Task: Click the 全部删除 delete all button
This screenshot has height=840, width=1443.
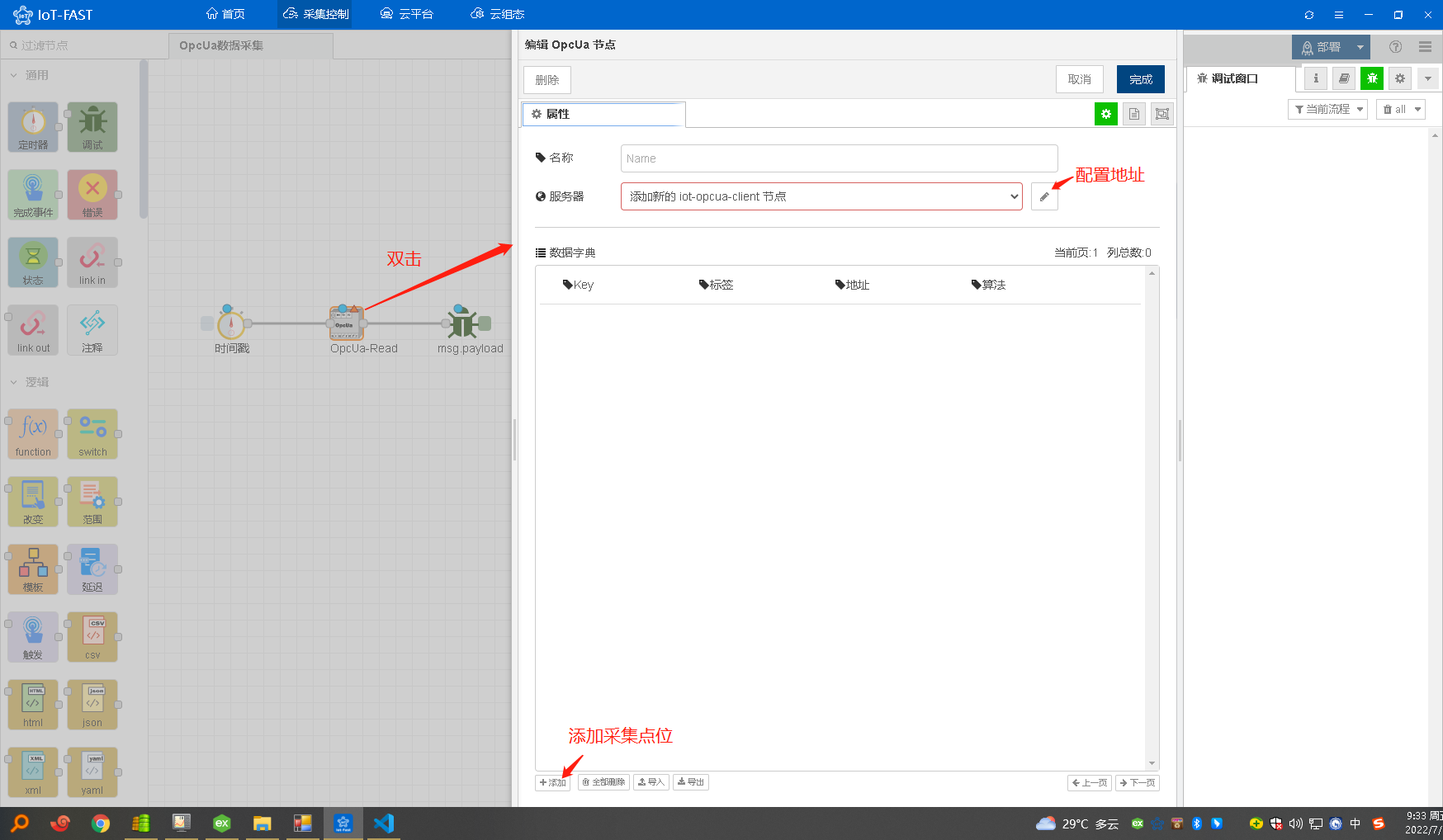Action: (x=603, y=782)
